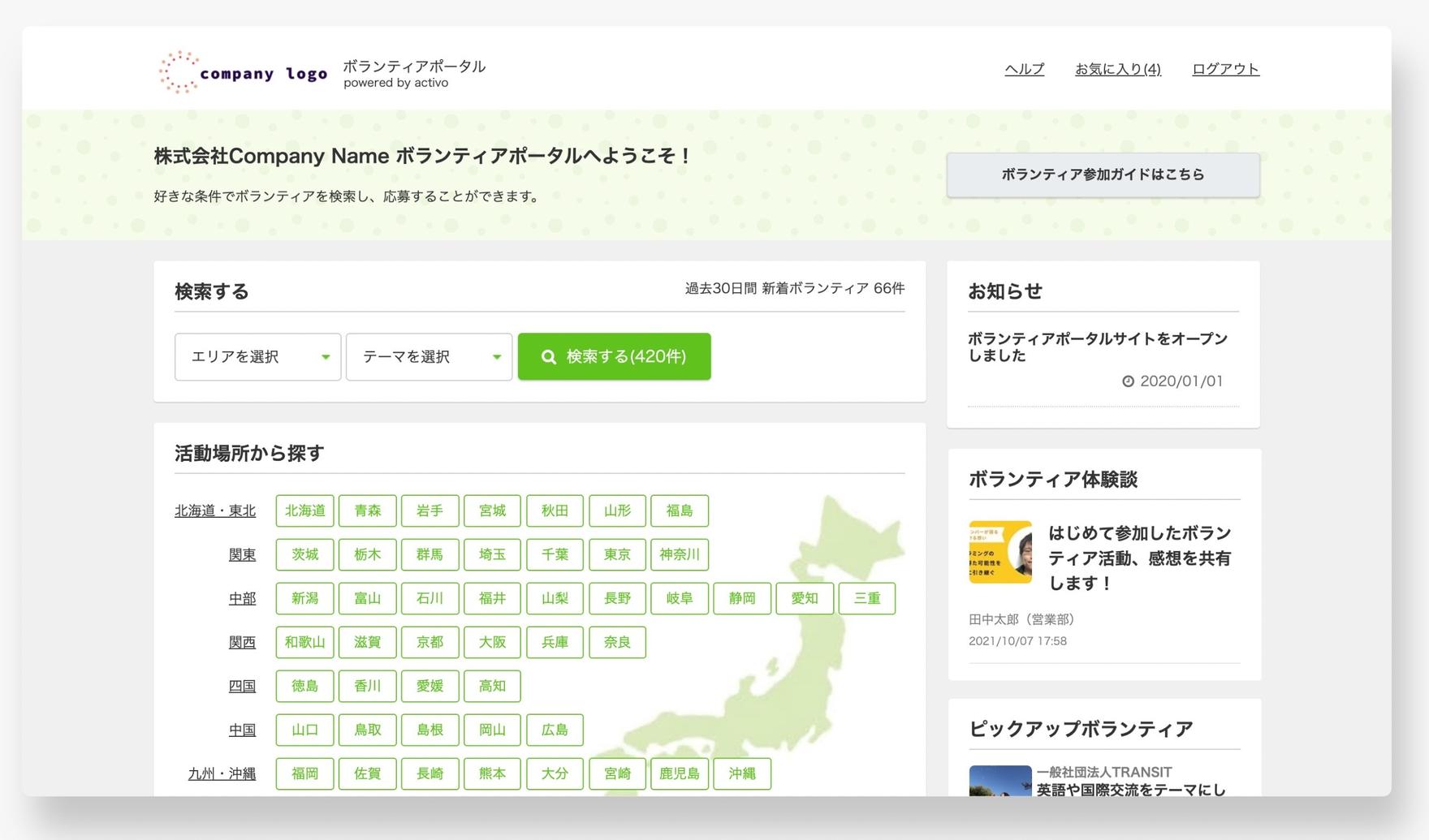
Task: Select the 北海道 prefecture tag
Action: [x=304, y=510]
